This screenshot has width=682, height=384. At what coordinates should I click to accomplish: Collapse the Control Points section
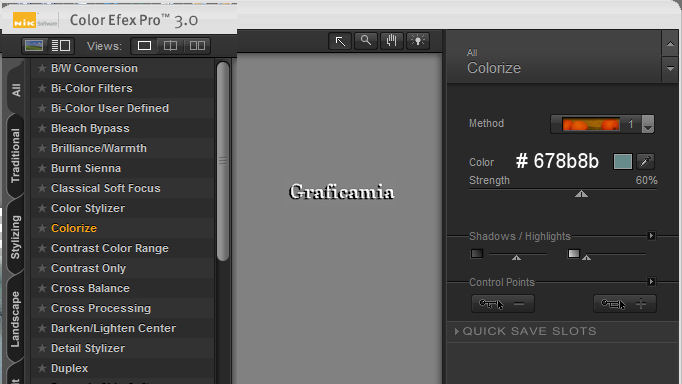point(651,282)
